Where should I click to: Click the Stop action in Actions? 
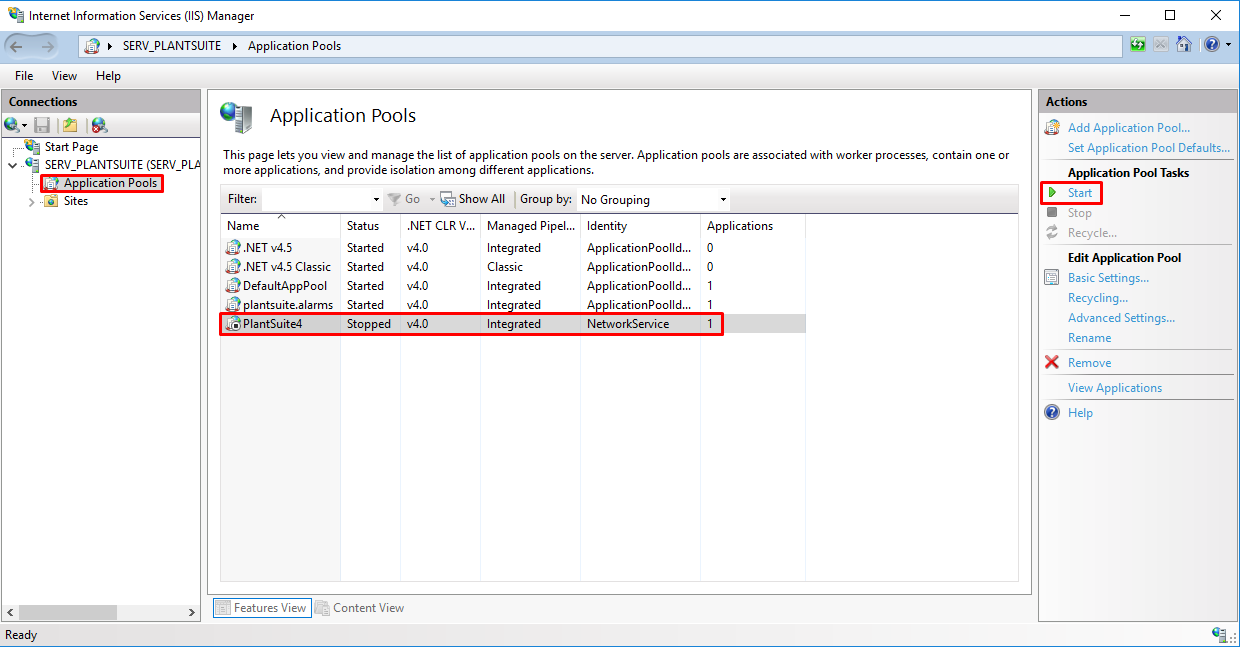(1080, 213)
